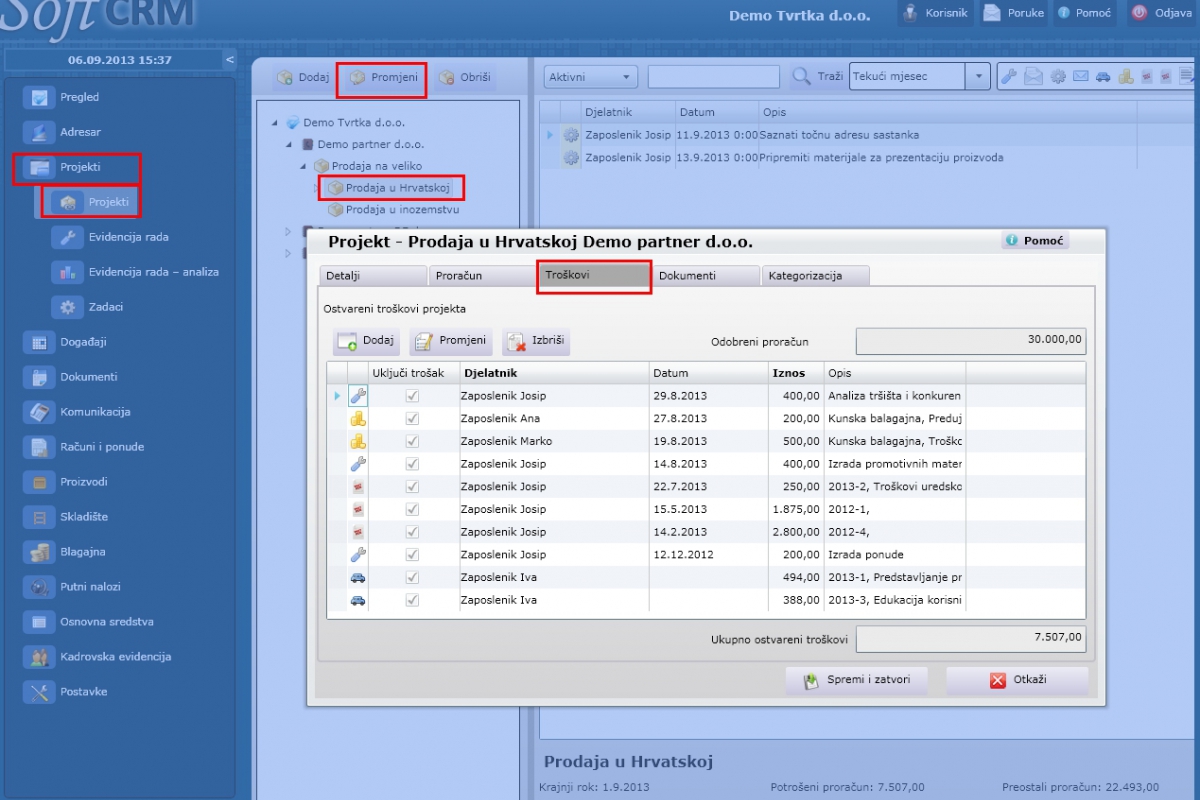Collapse the Demo Tvrtka d.o.o. tree node
This screenshot has width=1200, height=800.
275,123
